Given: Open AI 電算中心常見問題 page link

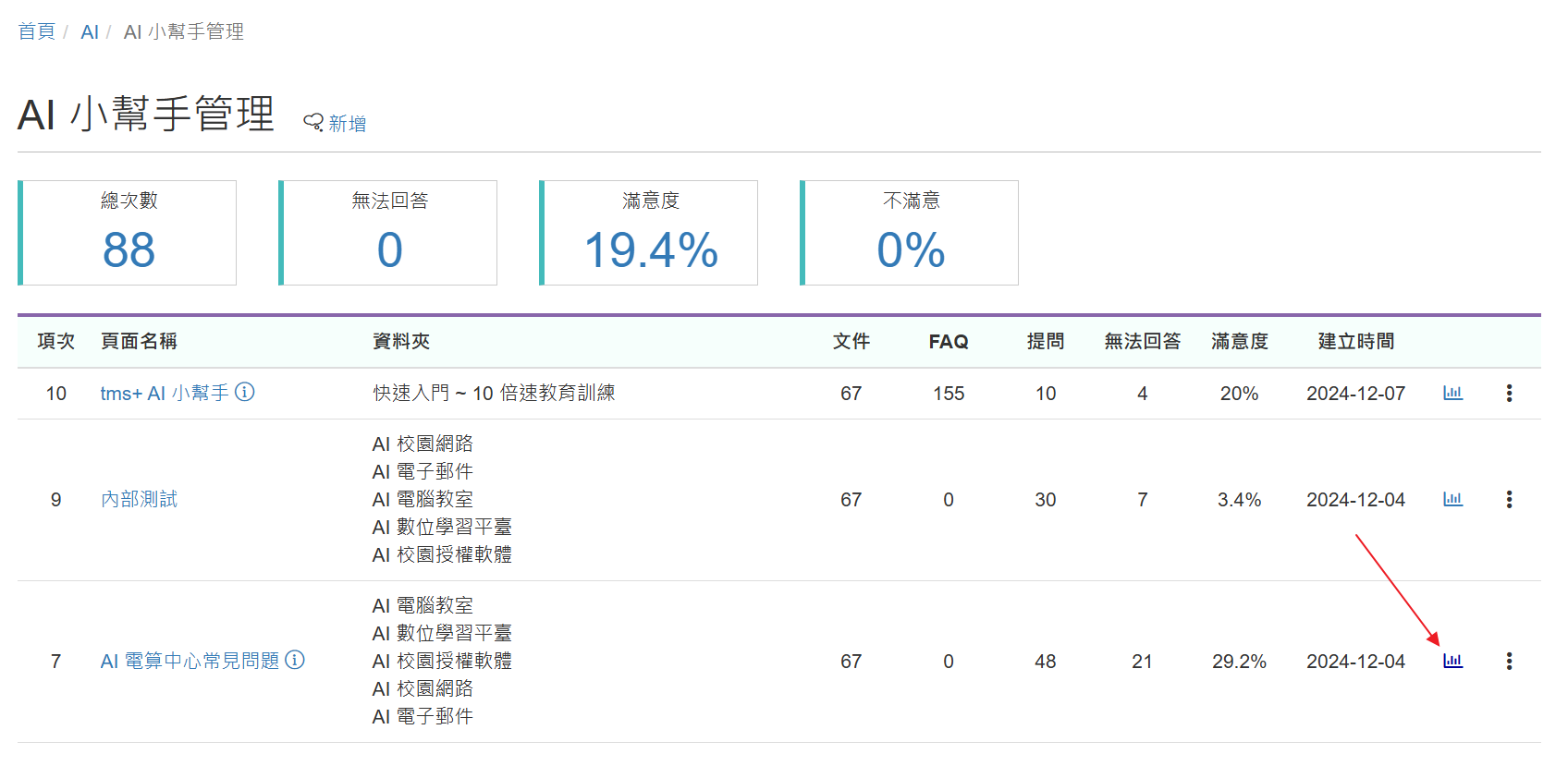Looking at the screenshot, I should pos(190,662).
